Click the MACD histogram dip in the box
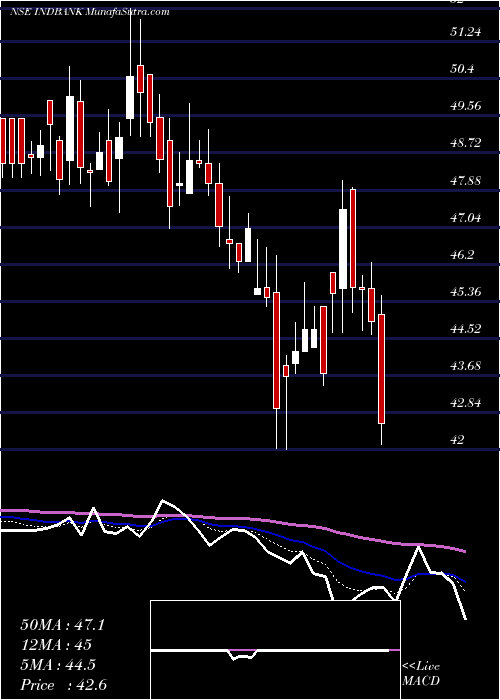The height and width of the screenshot is (700, 500). pos(243,654)
